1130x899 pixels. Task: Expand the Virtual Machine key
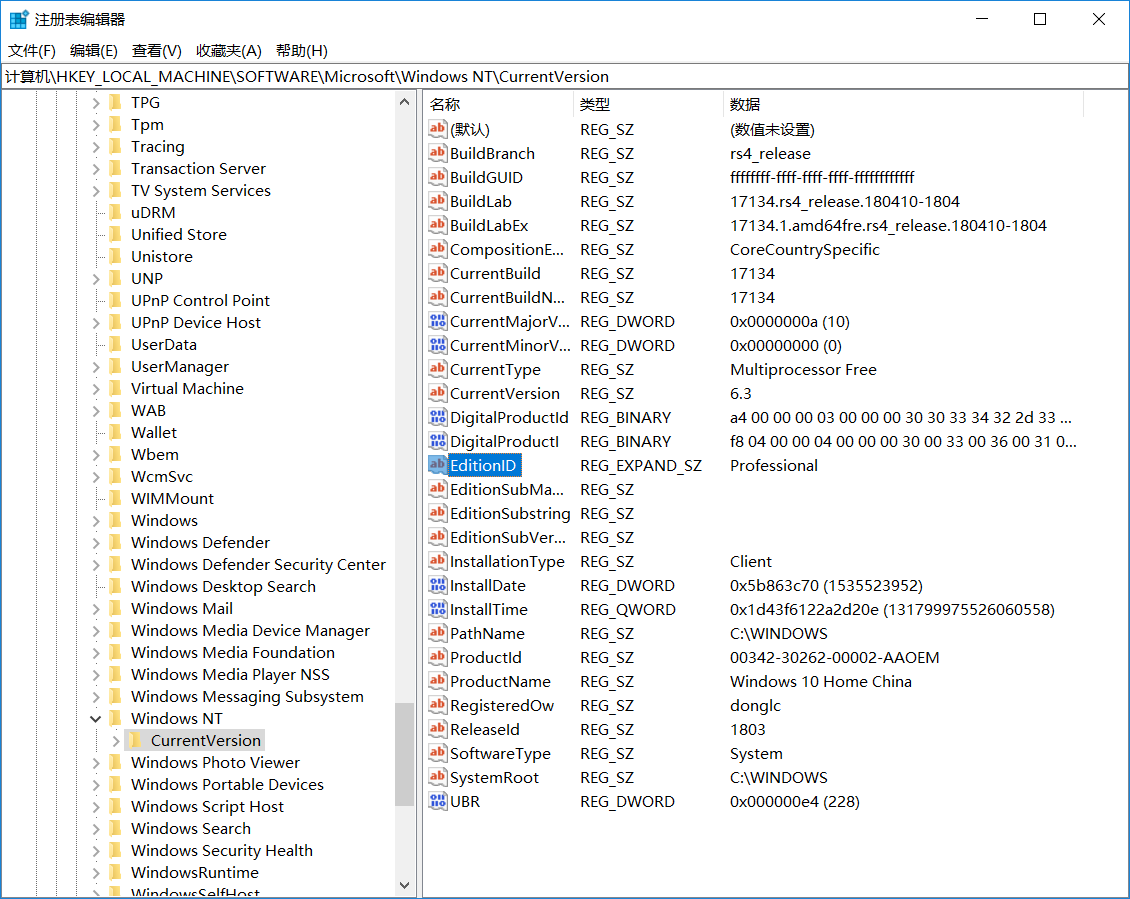96,389
